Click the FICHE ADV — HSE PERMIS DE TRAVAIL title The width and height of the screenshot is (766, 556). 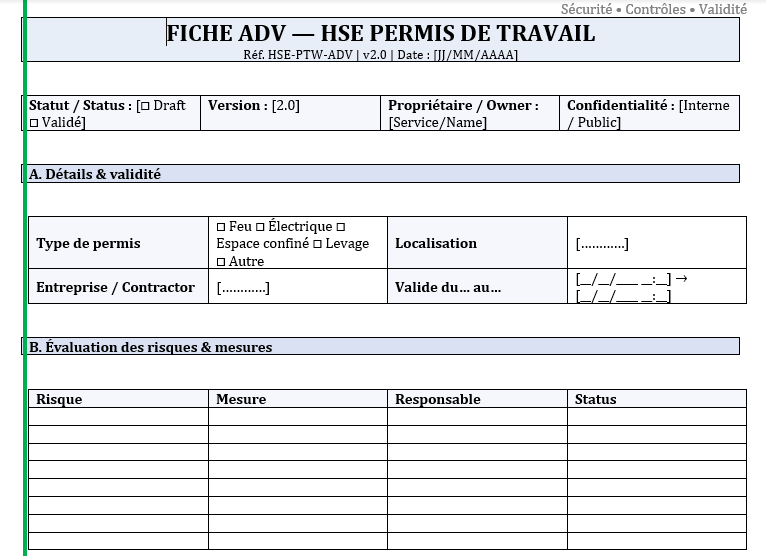pyautogui.click(x=381, y=34)
